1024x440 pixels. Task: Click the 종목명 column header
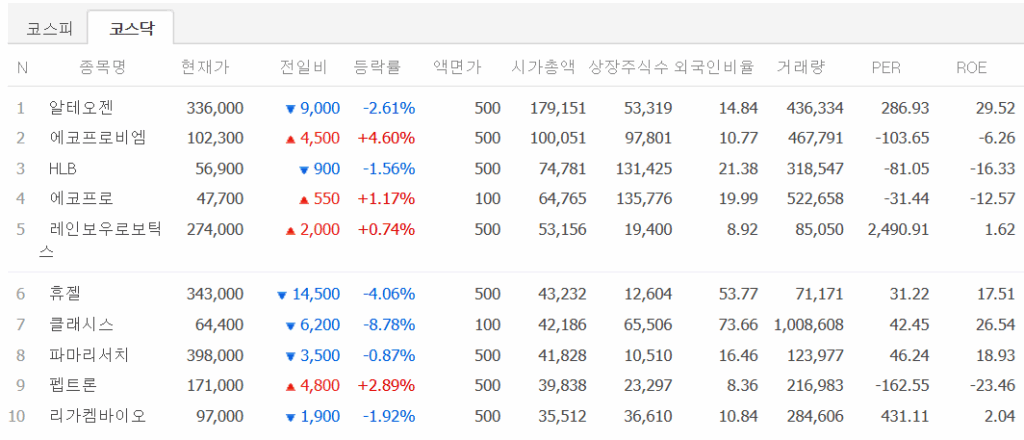tap(103, 67)
